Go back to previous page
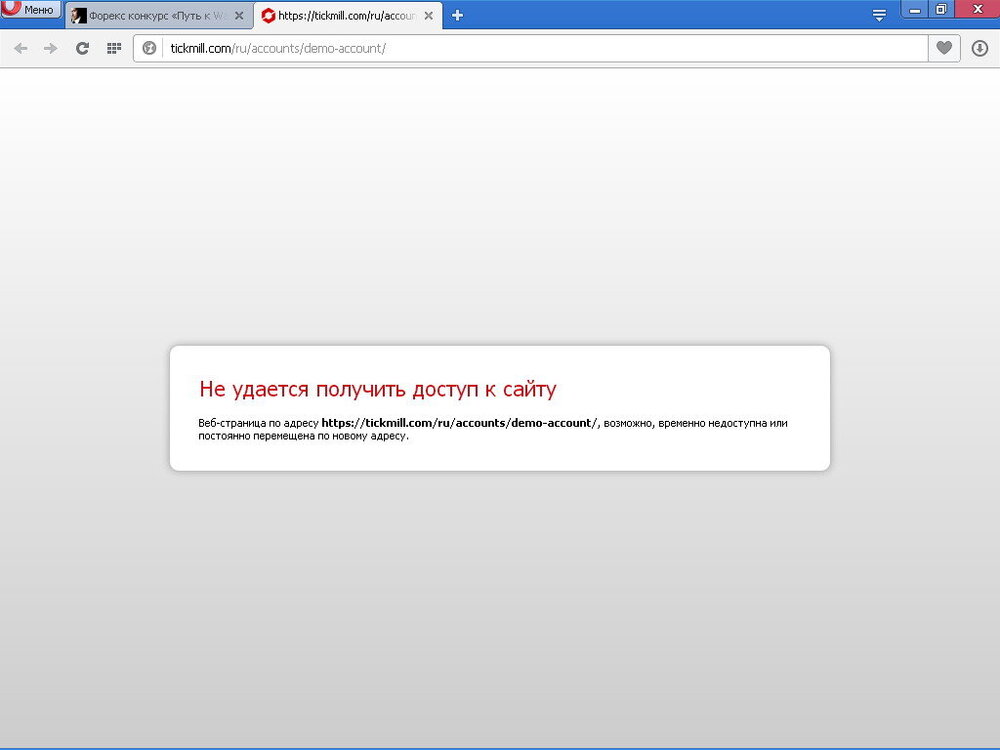The image size is (1000, 750). pyautogui.click(x=20, y=48)
